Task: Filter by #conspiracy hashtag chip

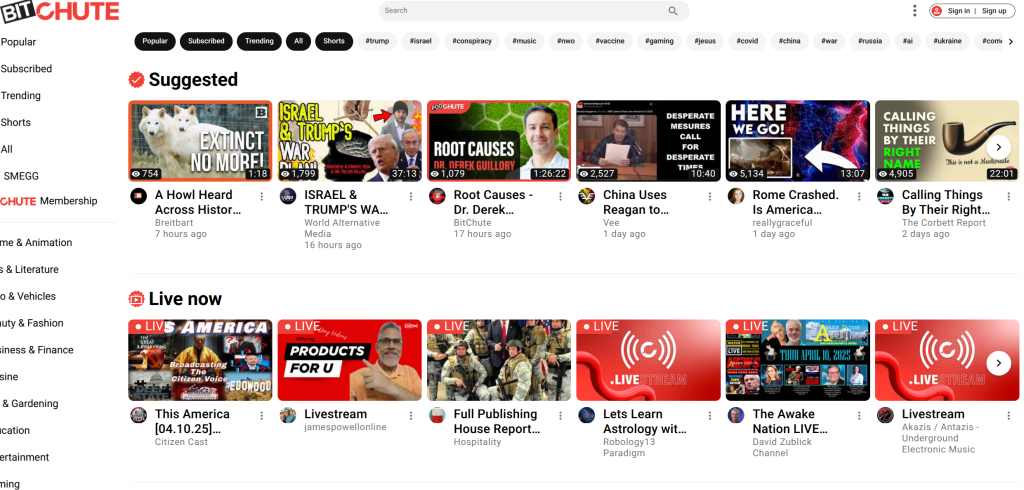Action: coord(472,41)
